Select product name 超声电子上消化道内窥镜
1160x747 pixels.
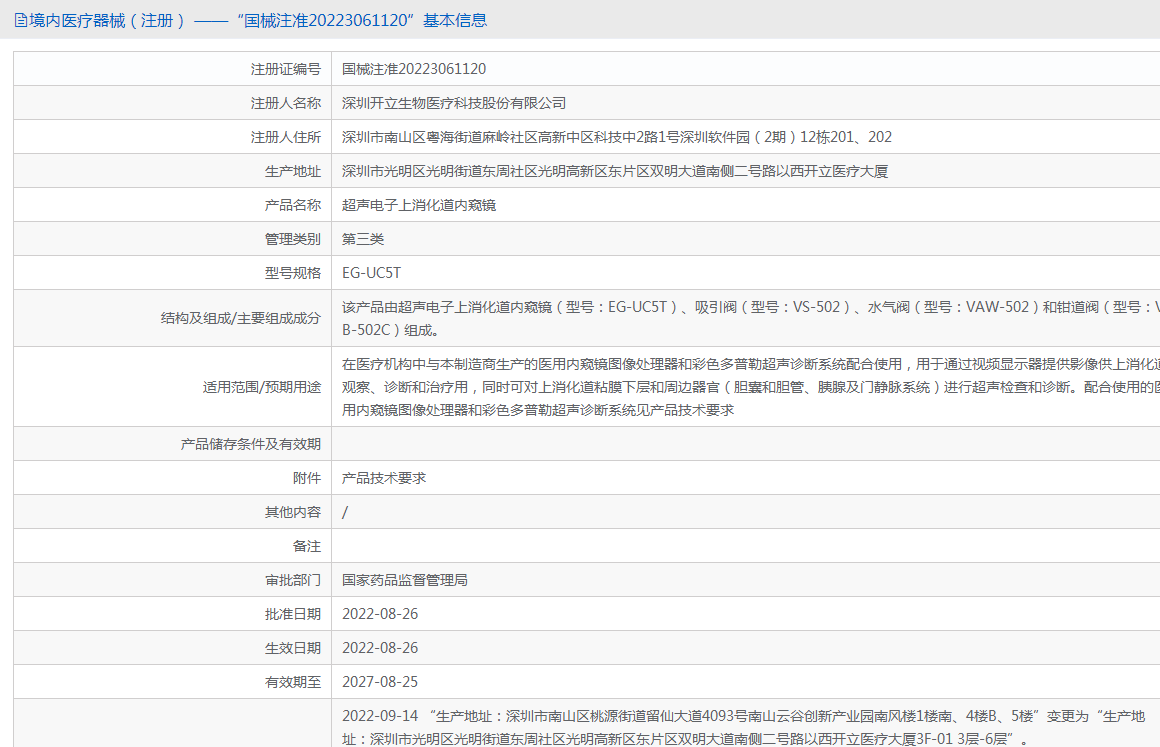tap(419, 205)
